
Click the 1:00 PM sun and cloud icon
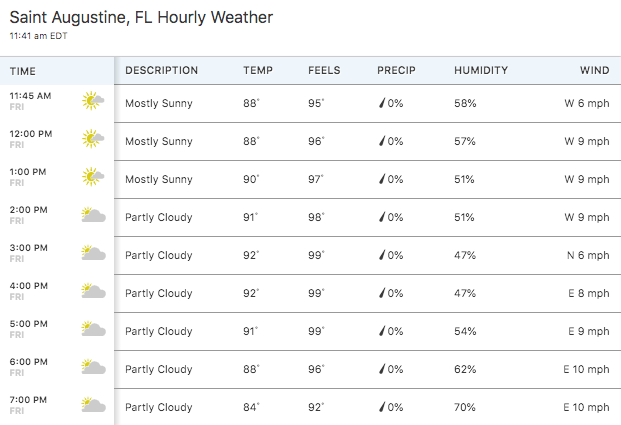pyautogui.click(x=93, y=177)
